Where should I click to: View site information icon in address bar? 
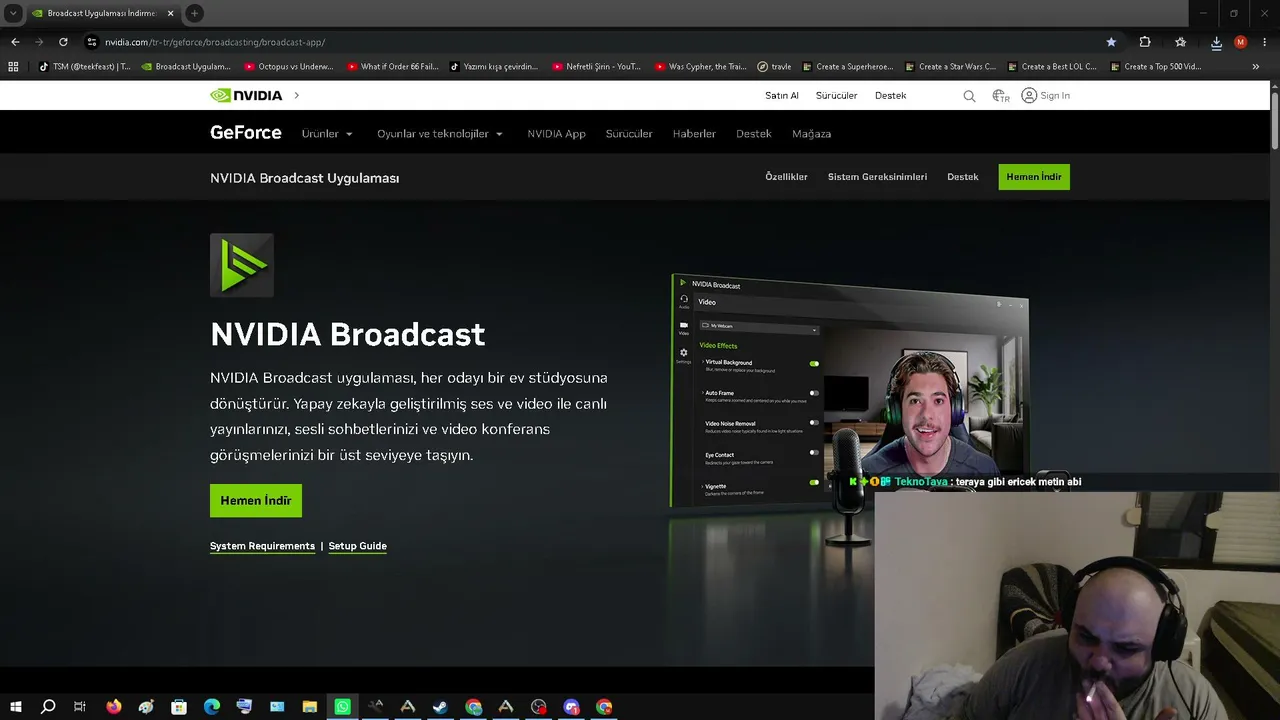click(92, 42)
